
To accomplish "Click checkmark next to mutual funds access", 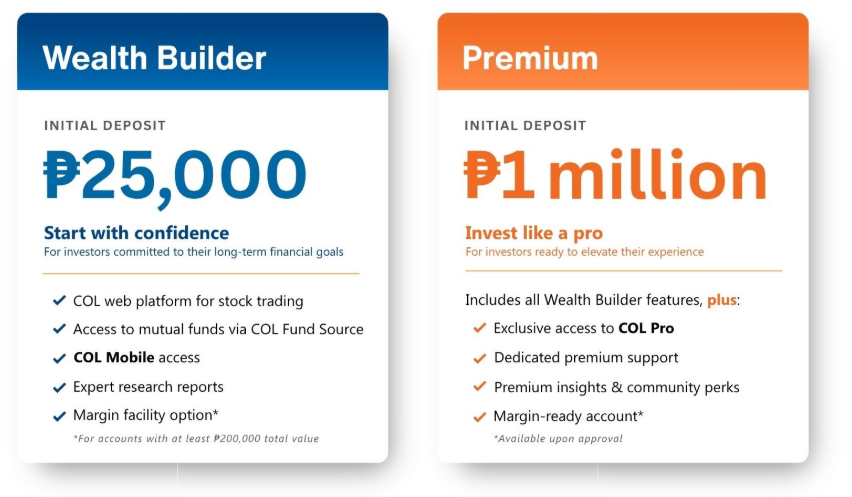I will (58, 329).
